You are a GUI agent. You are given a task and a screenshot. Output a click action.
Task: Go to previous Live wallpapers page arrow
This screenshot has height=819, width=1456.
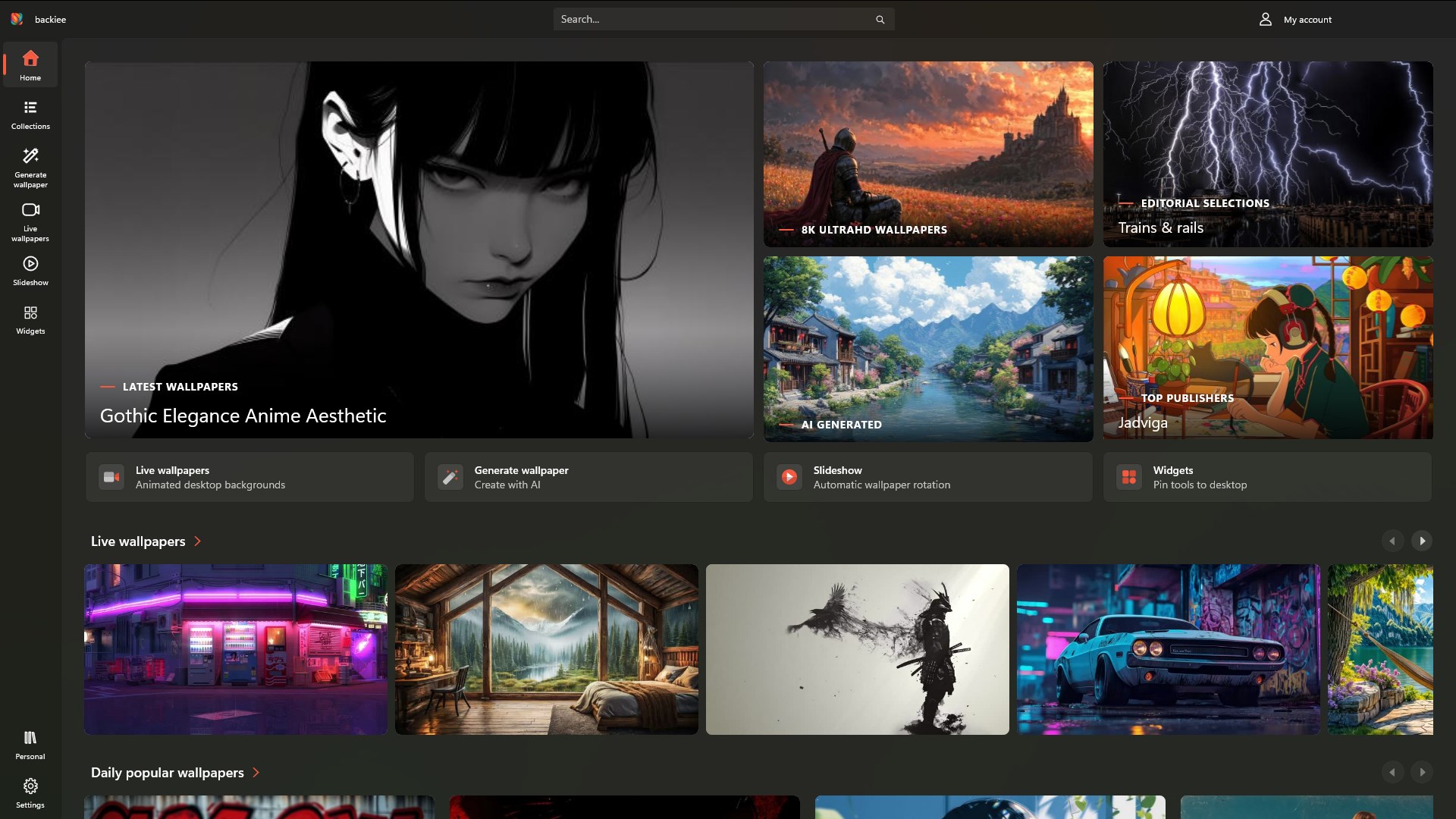click(1392, 541)
